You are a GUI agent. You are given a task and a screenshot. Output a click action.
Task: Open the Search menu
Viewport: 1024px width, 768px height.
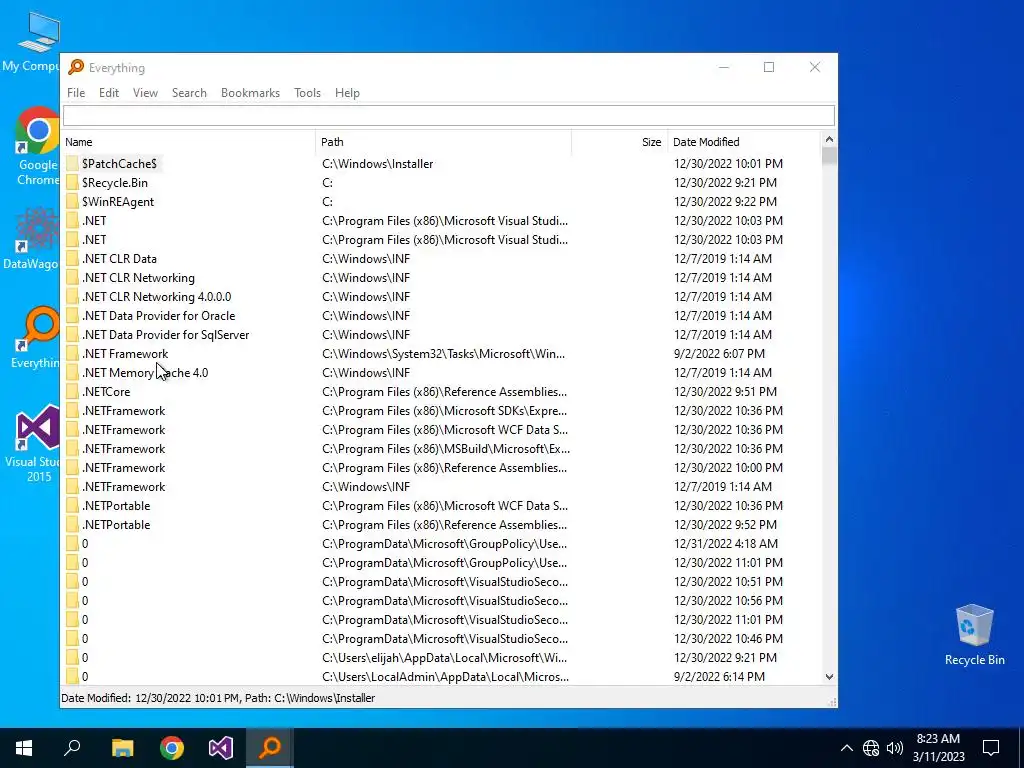[x=189, y=93]
